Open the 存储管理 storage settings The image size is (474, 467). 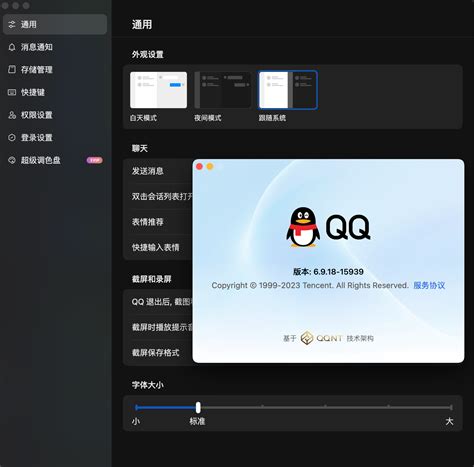point(55,70)
